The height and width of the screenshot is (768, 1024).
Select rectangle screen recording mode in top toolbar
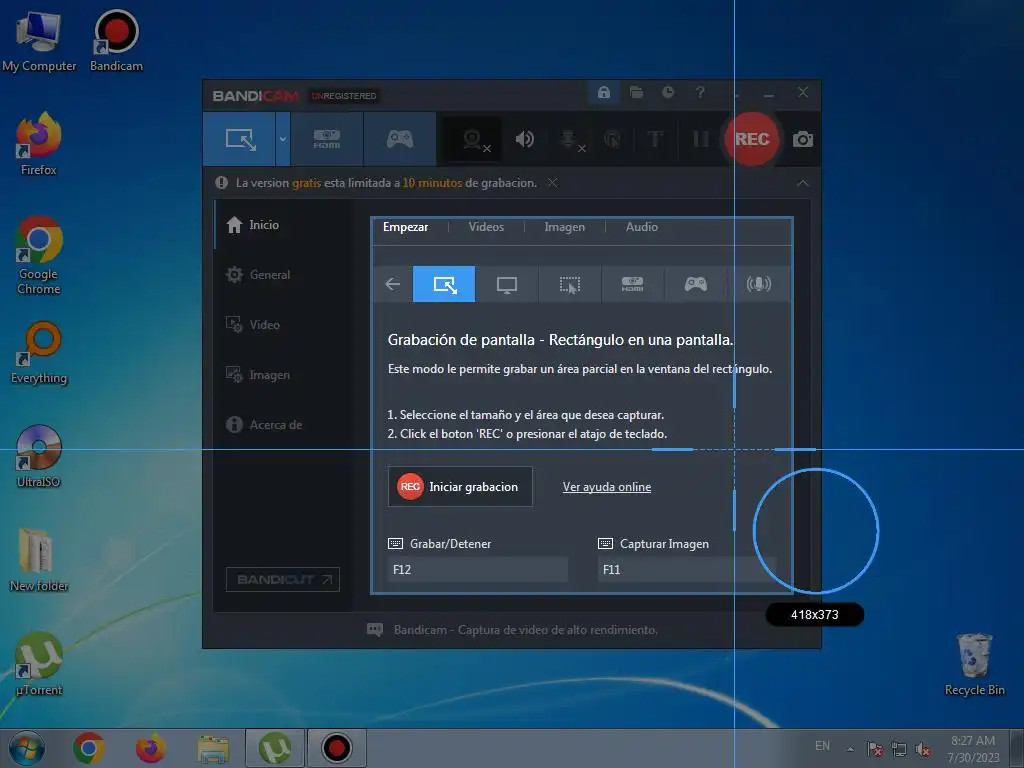pyautogui.click(x=240, y=139)
